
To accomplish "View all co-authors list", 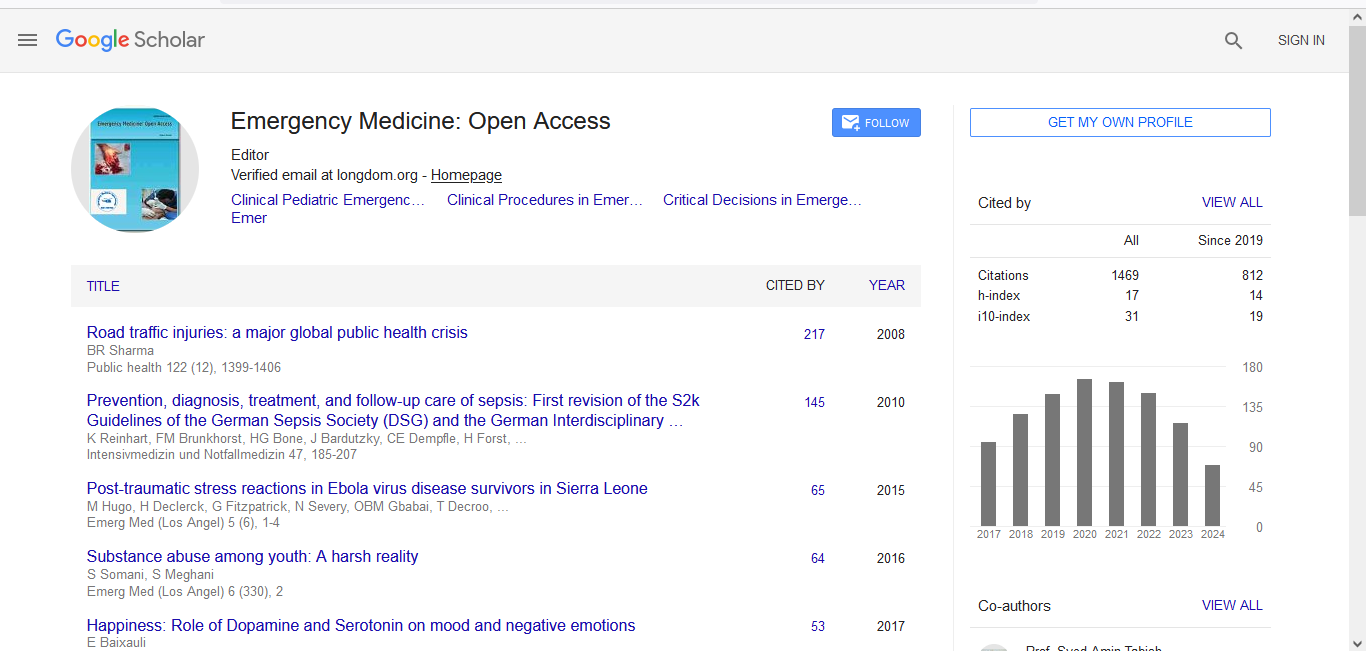I will [x=1232, y=606].
